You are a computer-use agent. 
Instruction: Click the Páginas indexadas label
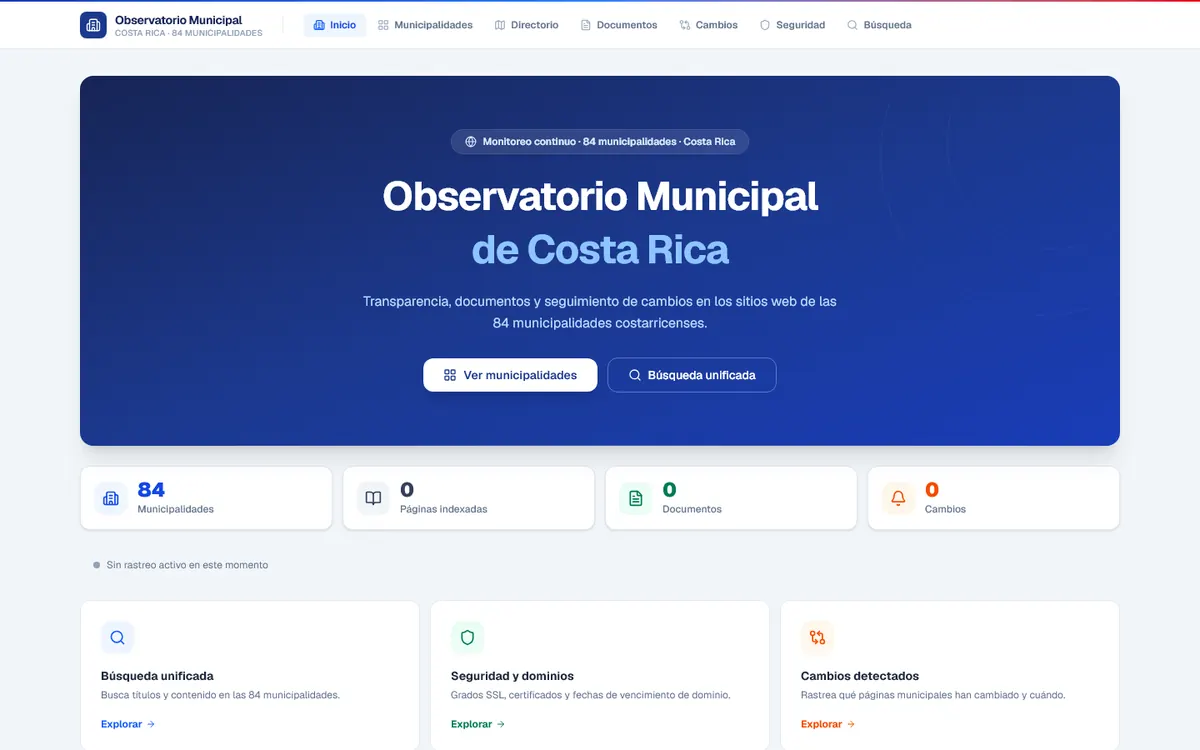point(444,509)
